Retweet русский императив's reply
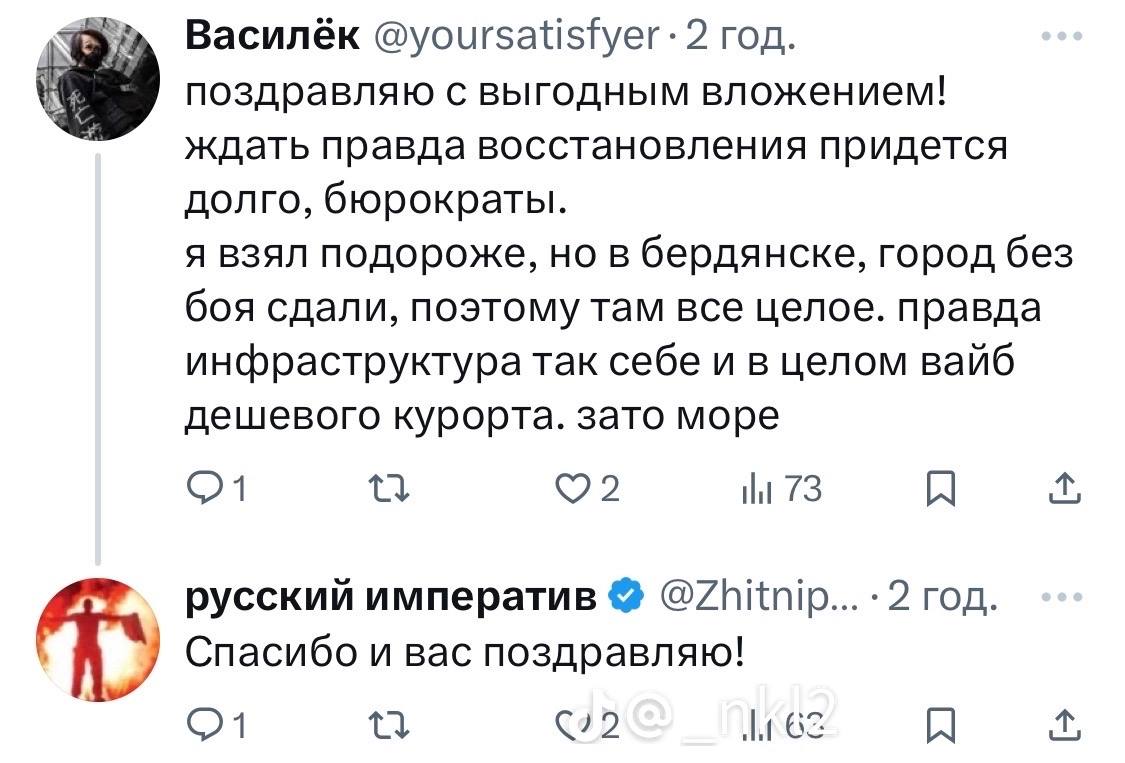The image size is (1125, 763). (x=382, y=722)
